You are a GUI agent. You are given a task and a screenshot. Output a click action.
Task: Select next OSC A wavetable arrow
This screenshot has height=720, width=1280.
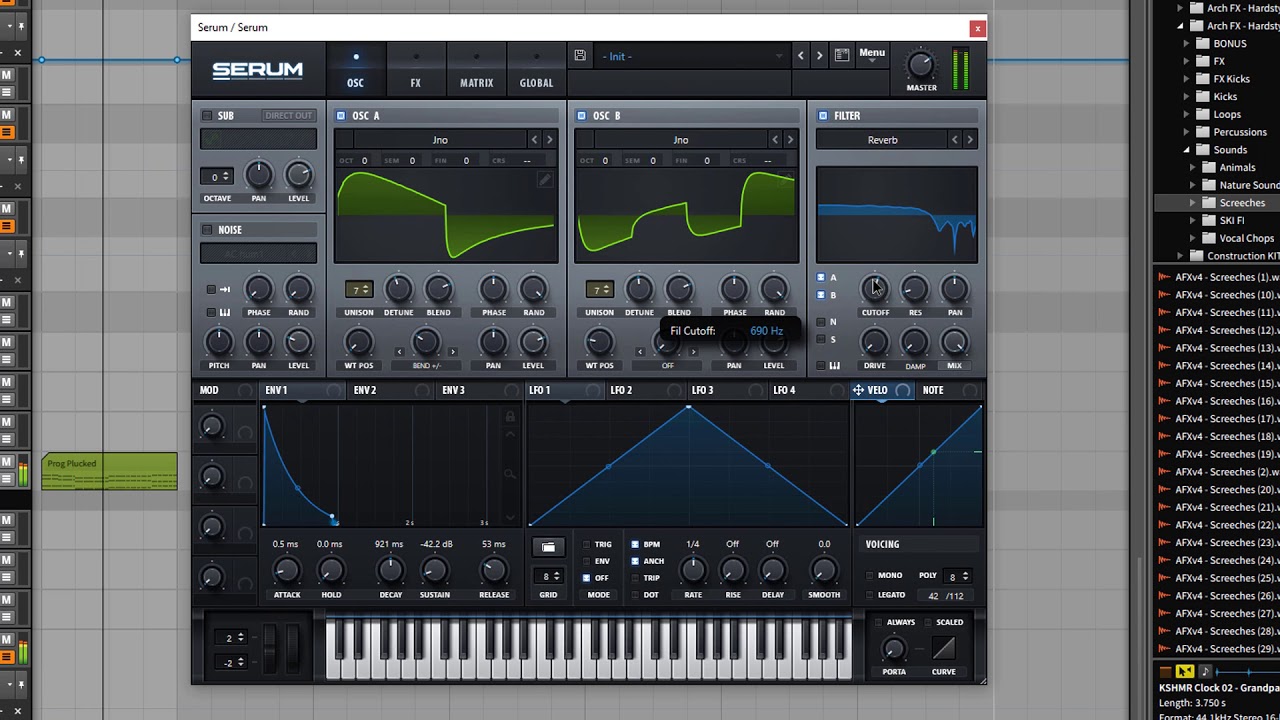[x=549, y=140]
